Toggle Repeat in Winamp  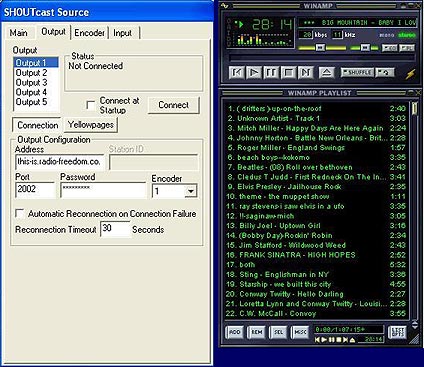point(385,72)
